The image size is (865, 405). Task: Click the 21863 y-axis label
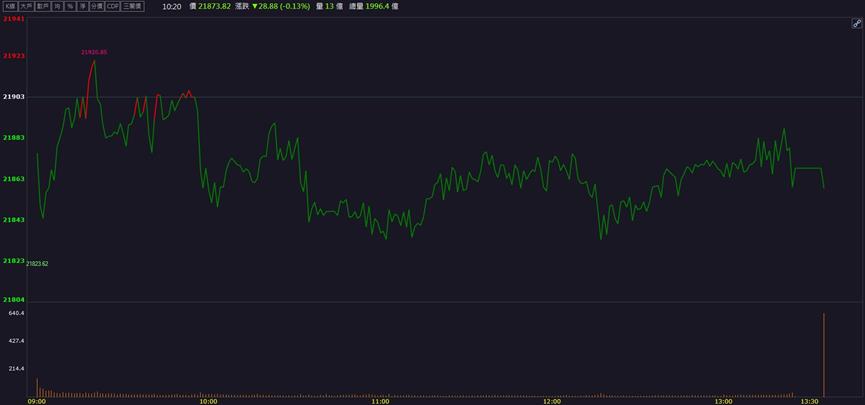[12, 179]
